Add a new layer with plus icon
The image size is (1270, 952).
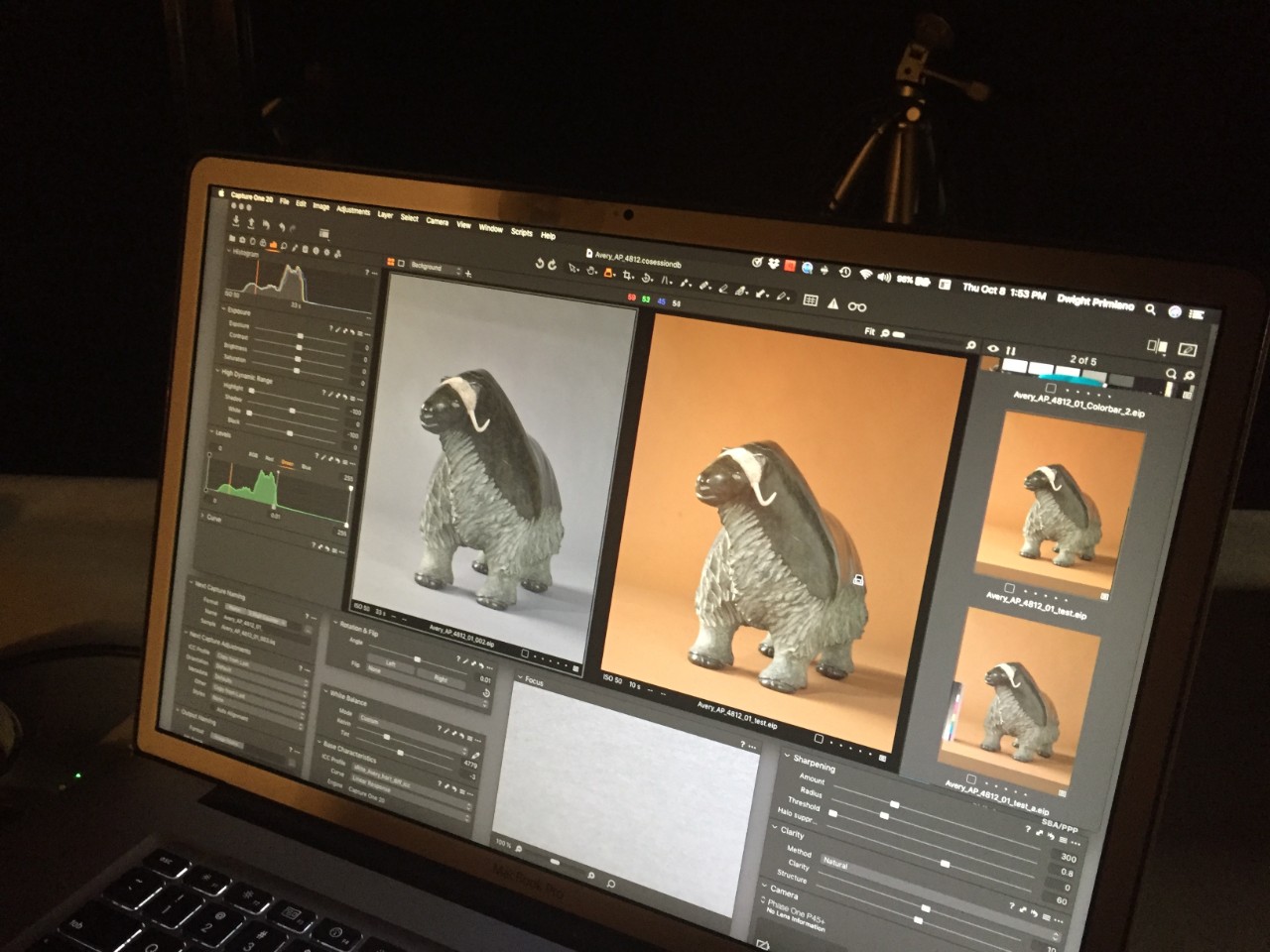pos(468,274)
